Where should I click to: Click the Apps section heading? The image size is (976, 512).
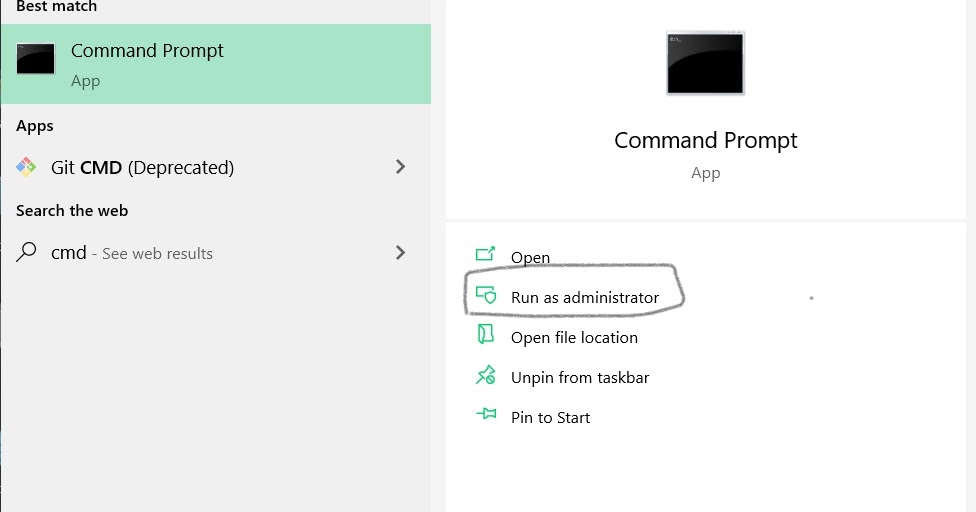35,126
